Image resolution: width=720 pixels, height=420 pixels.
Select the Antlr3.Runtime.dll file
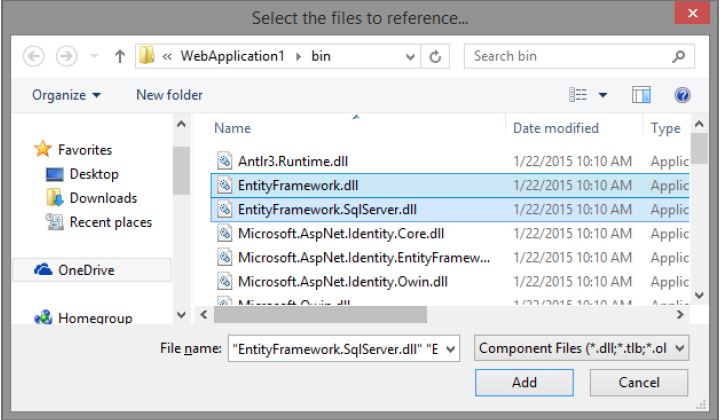(293, 161)
